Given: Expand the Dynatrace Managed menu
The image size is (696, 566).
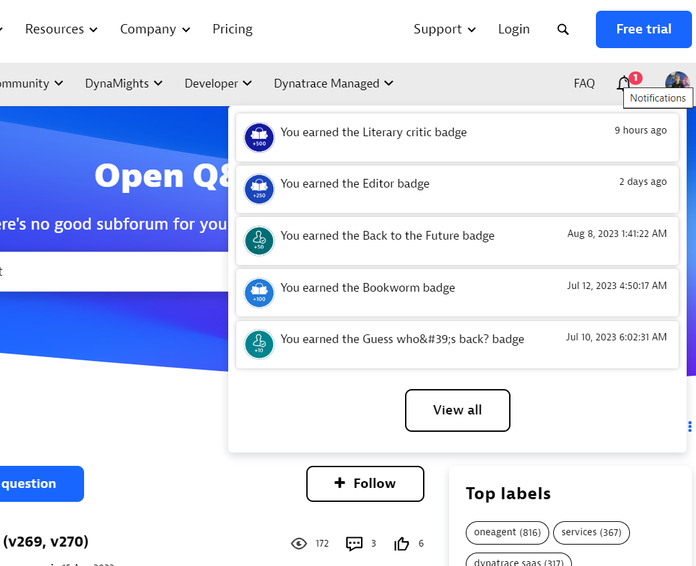Looking at the screenshot, I should tap(333, 84).
